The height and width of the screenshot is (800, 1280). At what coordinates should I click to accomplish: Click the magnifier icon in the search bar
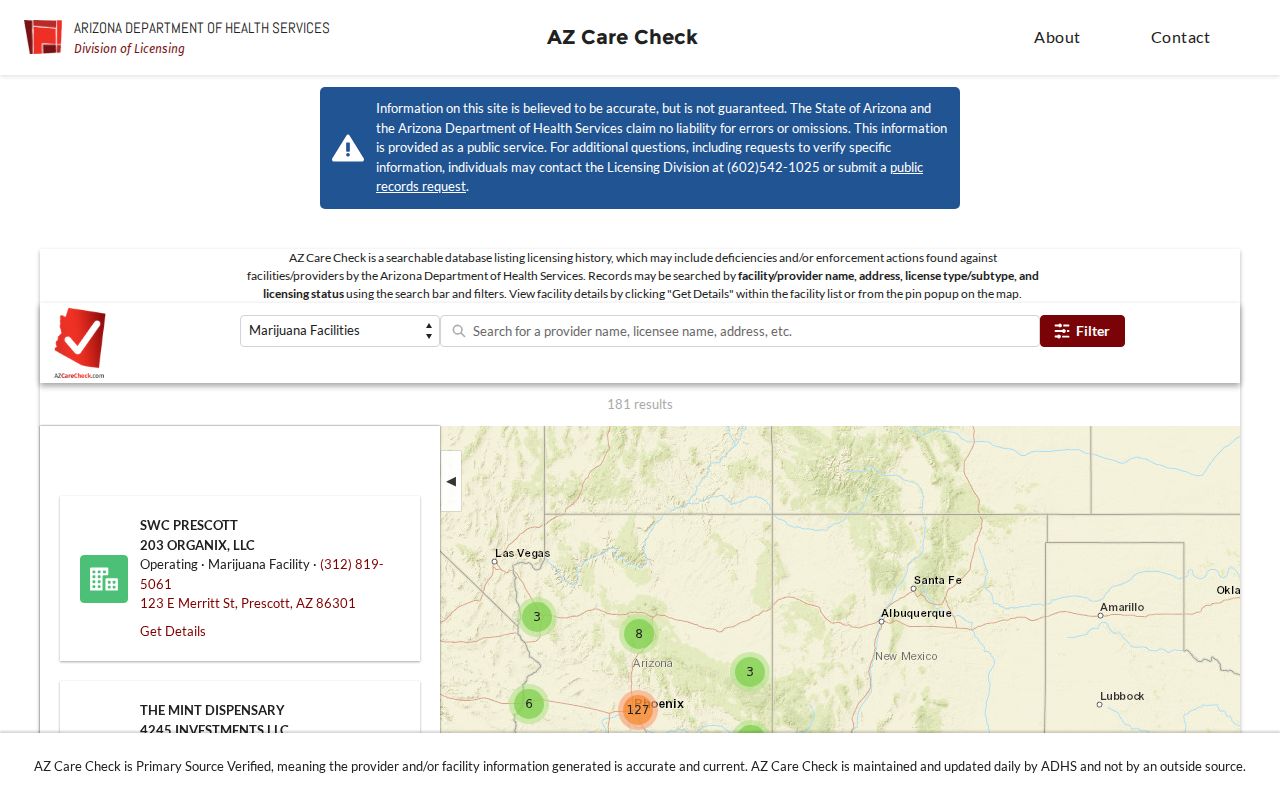459,331
